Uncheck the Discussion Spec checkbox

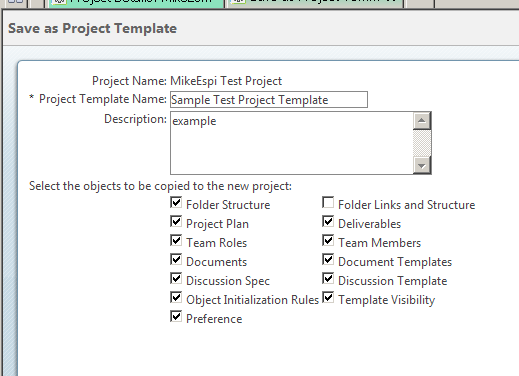point(176,279)
